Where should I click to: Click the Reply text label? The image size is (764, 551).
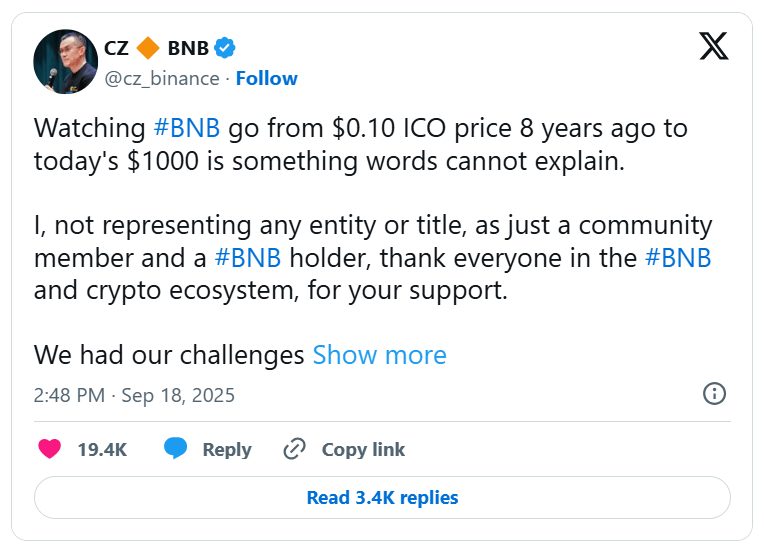click(227, 449)
